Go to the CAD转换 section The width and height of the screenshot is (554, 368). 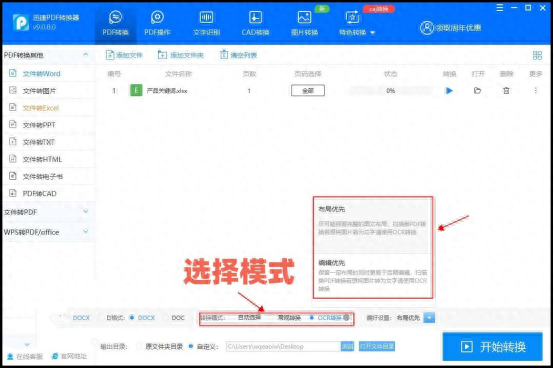[x=255, y=23]
